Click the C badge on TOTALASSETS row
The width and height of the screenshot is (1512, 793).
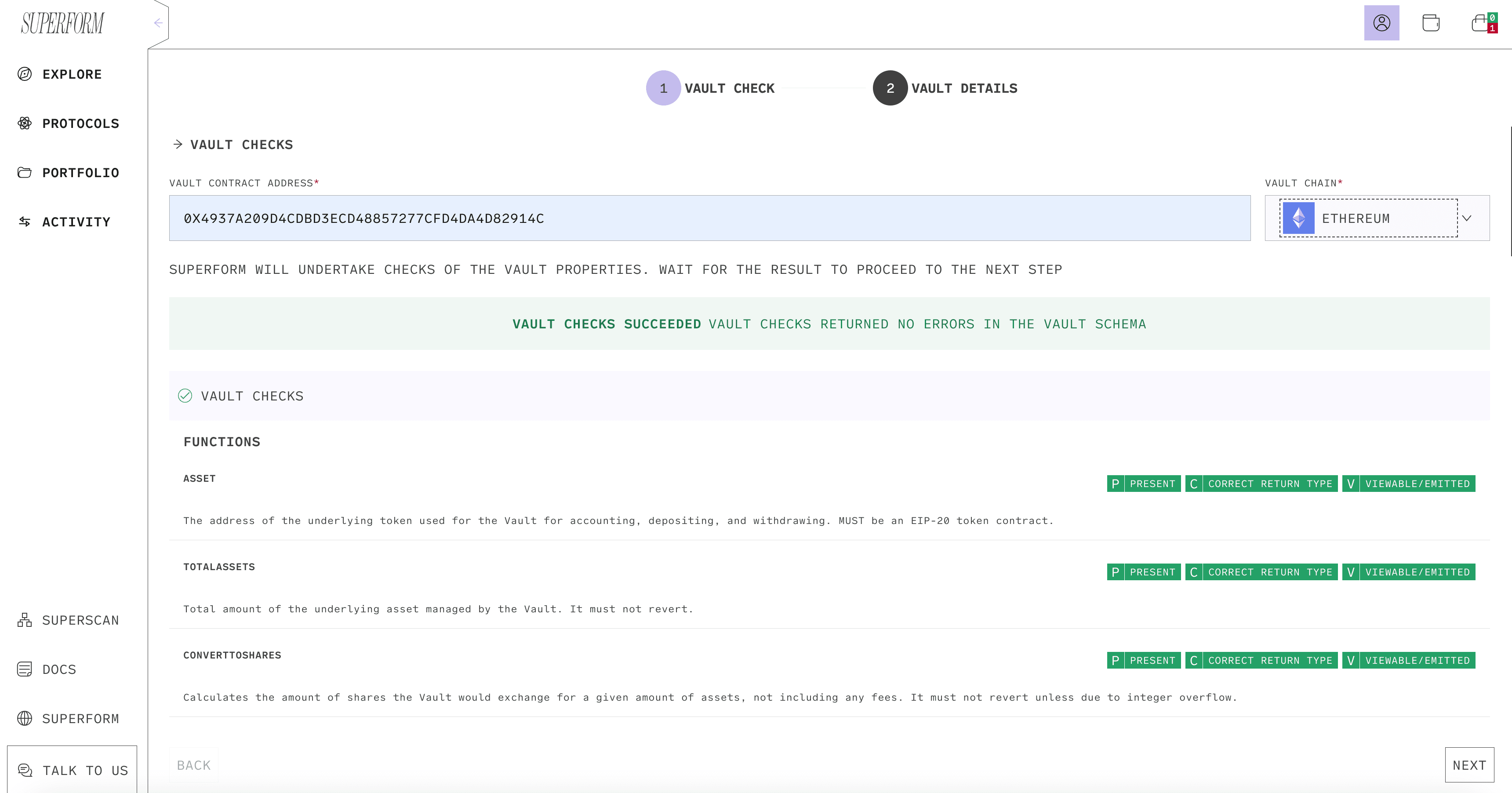pyautogui.click(x=1193, y=572)
